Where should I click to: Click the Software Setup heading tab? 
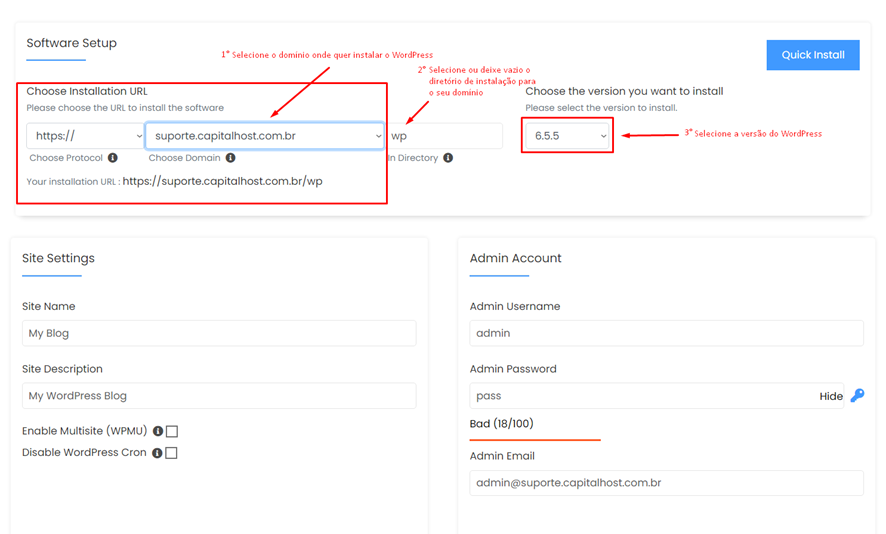click(x=71, y=44)
